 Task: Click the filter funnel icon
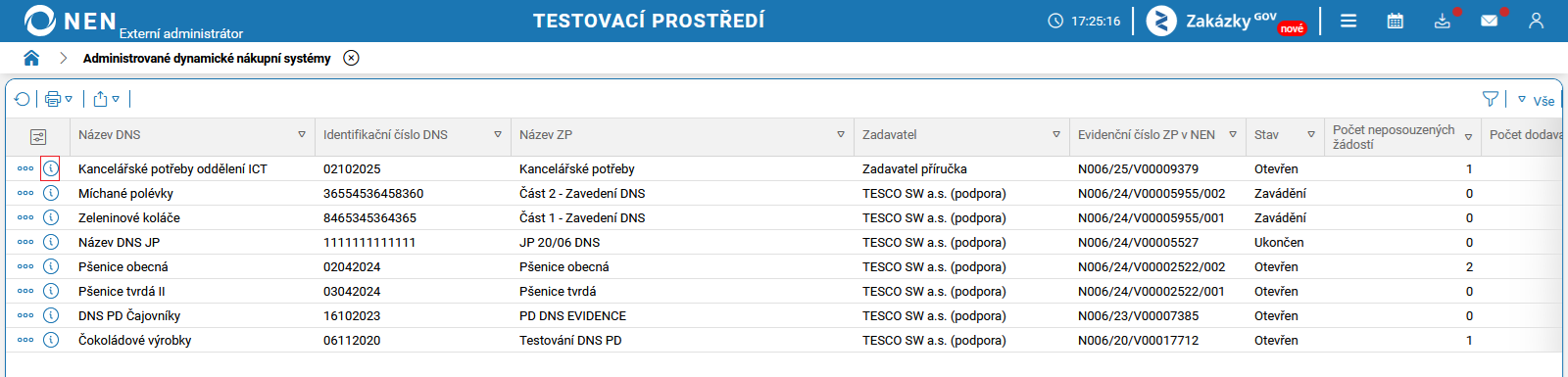point(1490,99)
